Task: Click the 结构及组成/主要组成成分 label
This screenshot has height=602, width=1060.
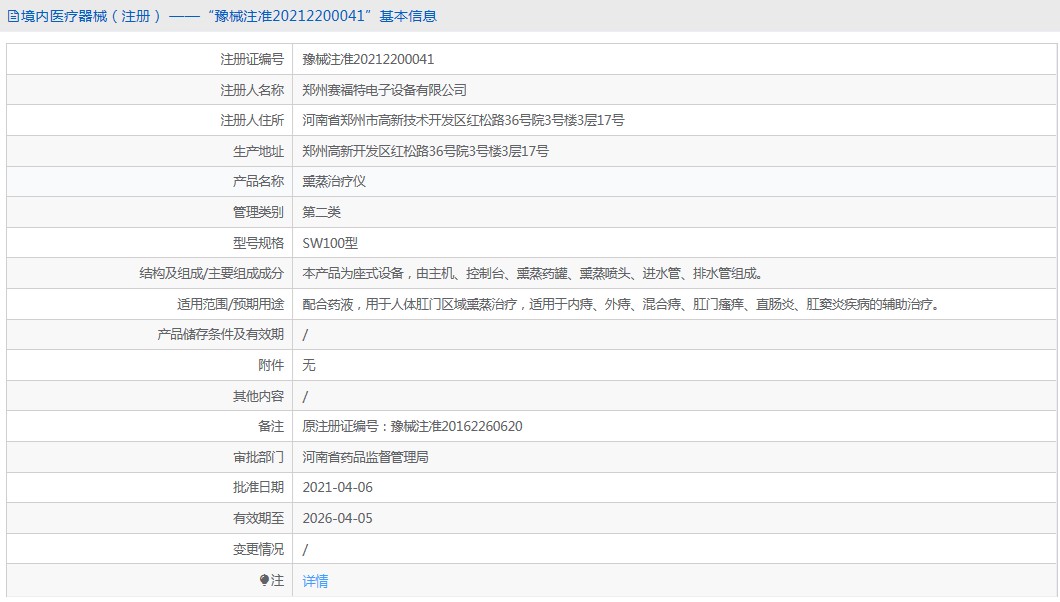Action: point(212,274)
